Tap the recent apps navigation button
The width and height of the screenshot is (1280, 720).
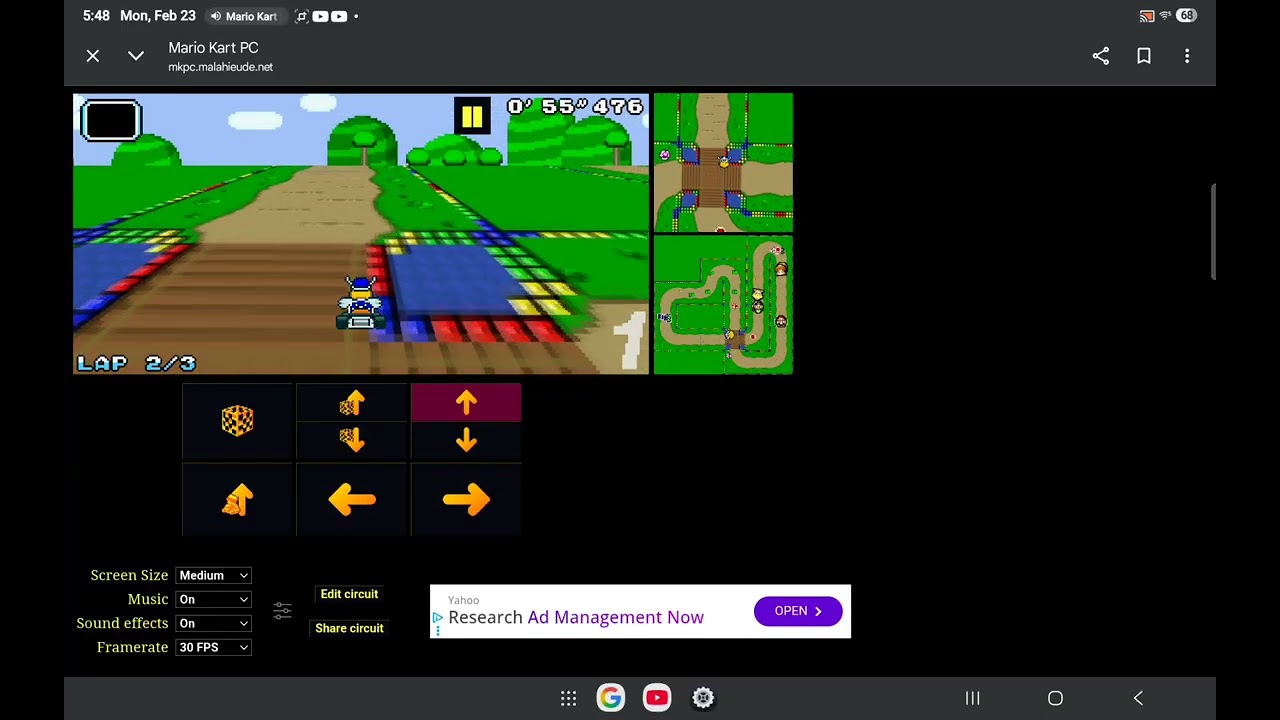pos(972,698)
